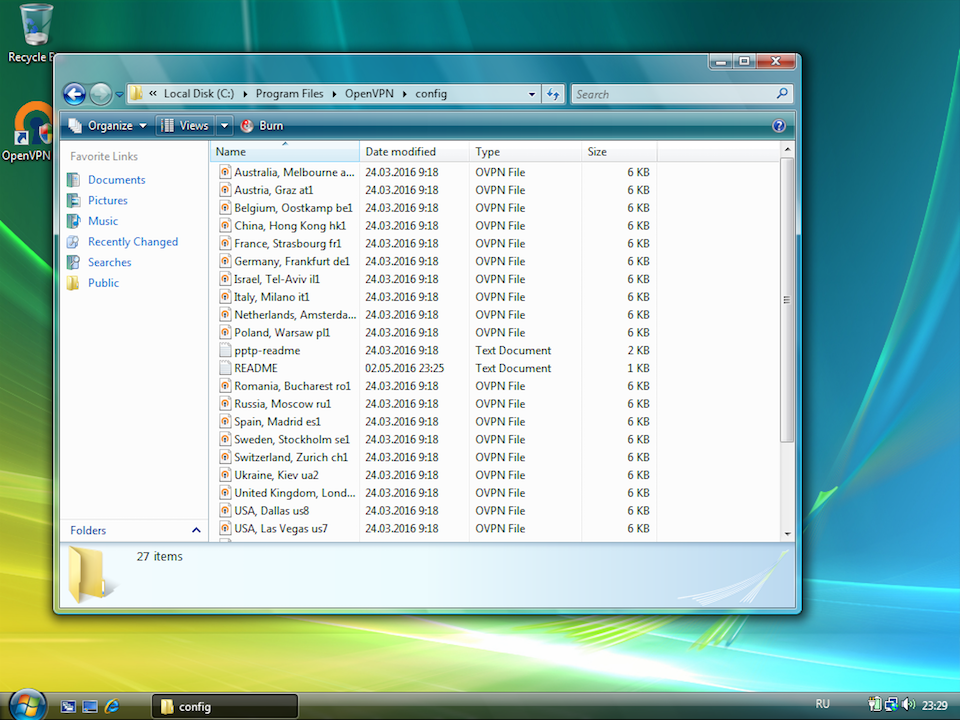Click the Views button

click(185, 126)
